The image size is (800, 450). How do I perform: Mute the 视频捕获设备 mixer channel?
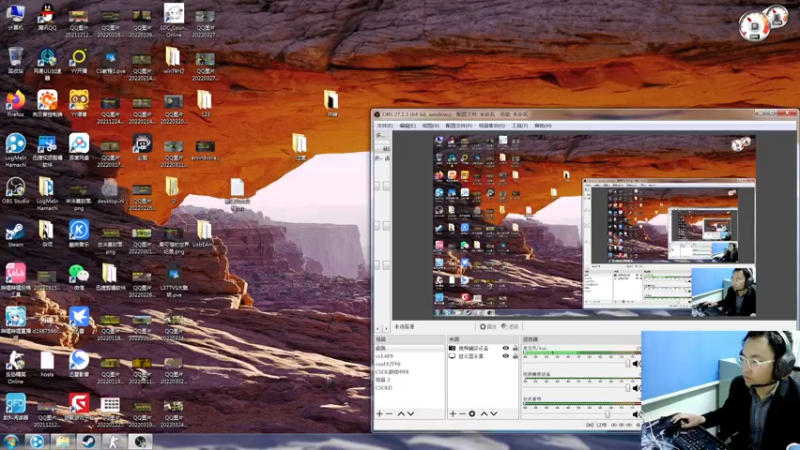coord(636,388)
